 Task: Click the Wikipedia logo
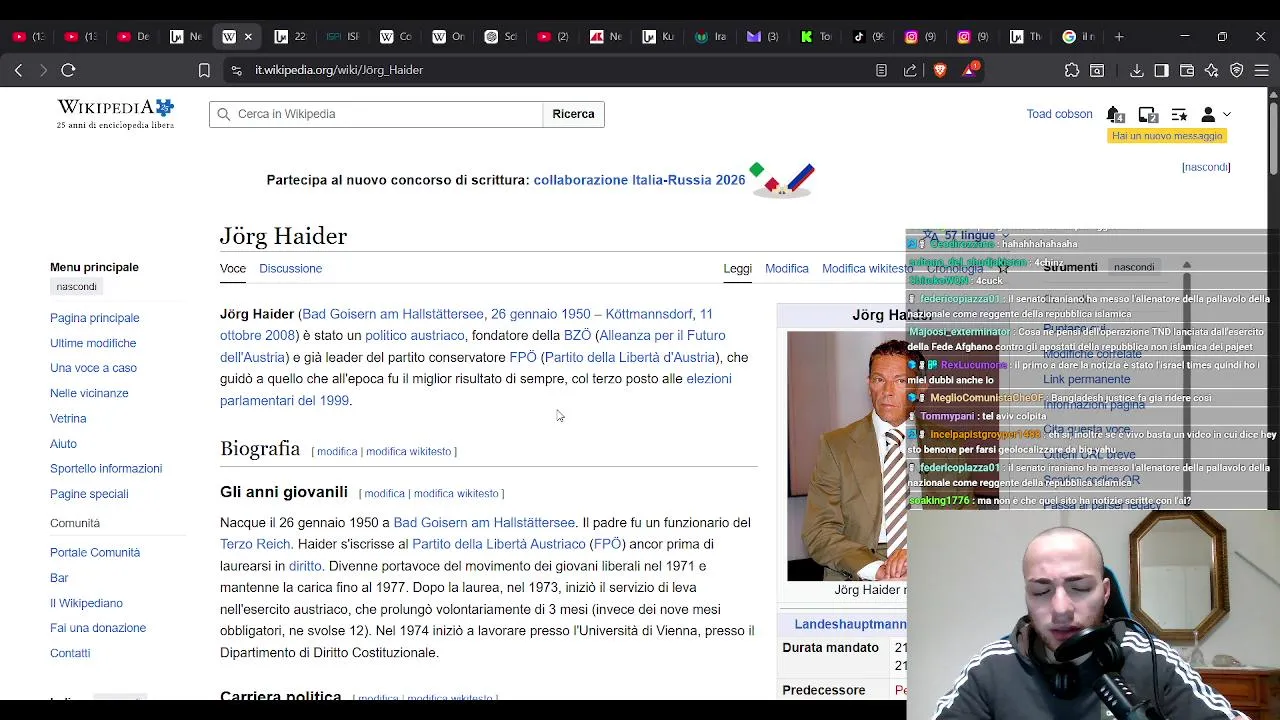[116, 114]
